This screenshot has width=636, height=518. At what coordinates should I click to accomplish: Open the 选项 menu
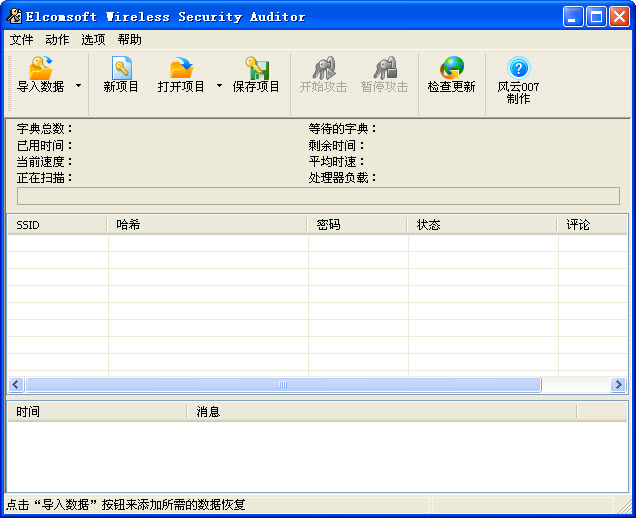pos(93,40)
